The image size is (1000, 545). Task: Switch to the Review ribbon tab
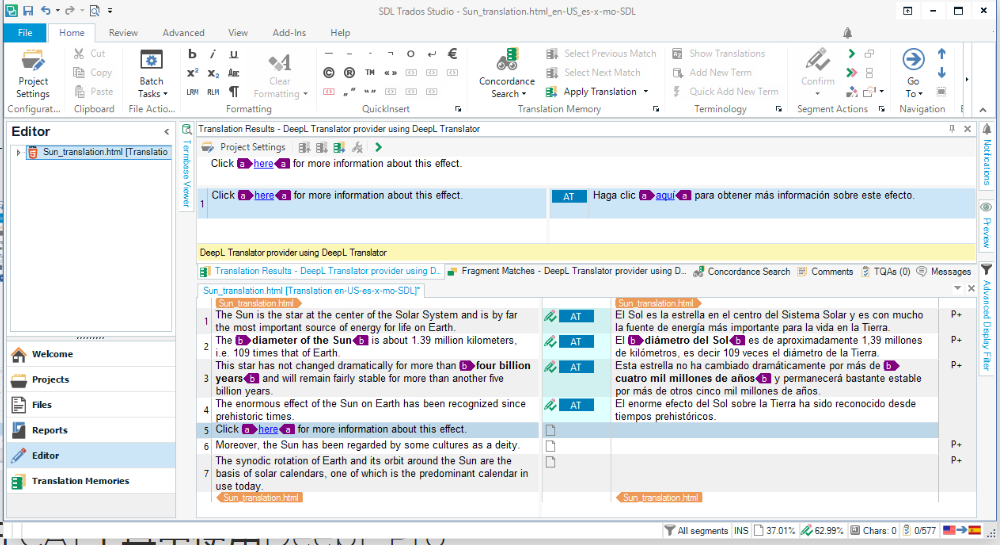tap(123, 33)
